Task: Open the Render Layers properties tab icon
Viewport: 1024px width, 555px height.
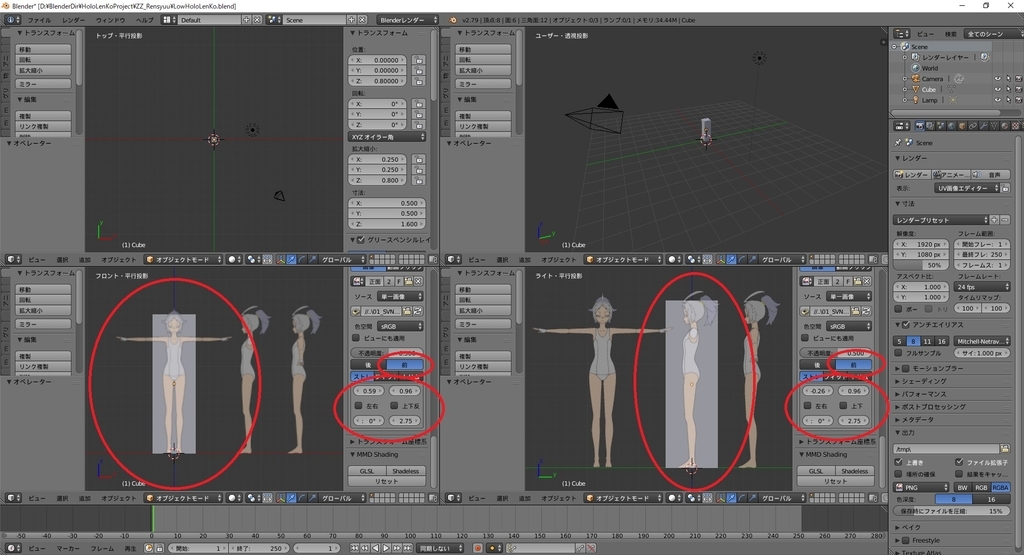Action: (930, 126)
